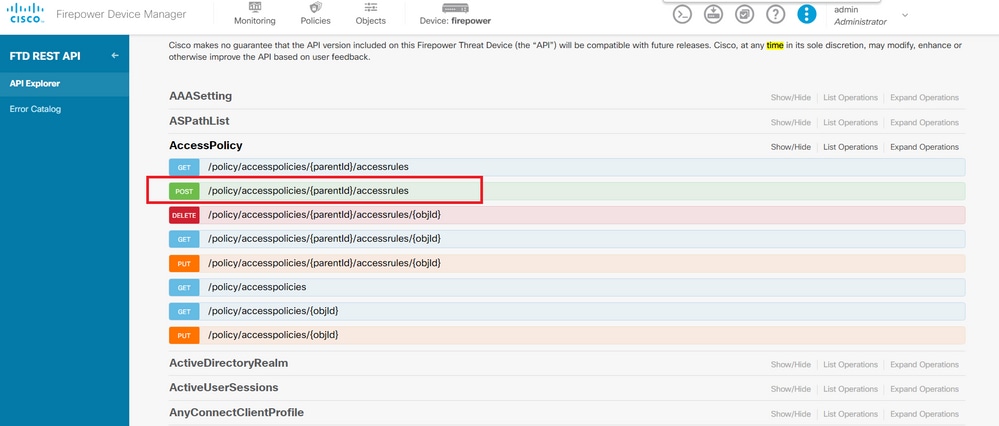Expand the POST accessrules operation
Viewport: 999px width, 426px height.
pos(308,190)
